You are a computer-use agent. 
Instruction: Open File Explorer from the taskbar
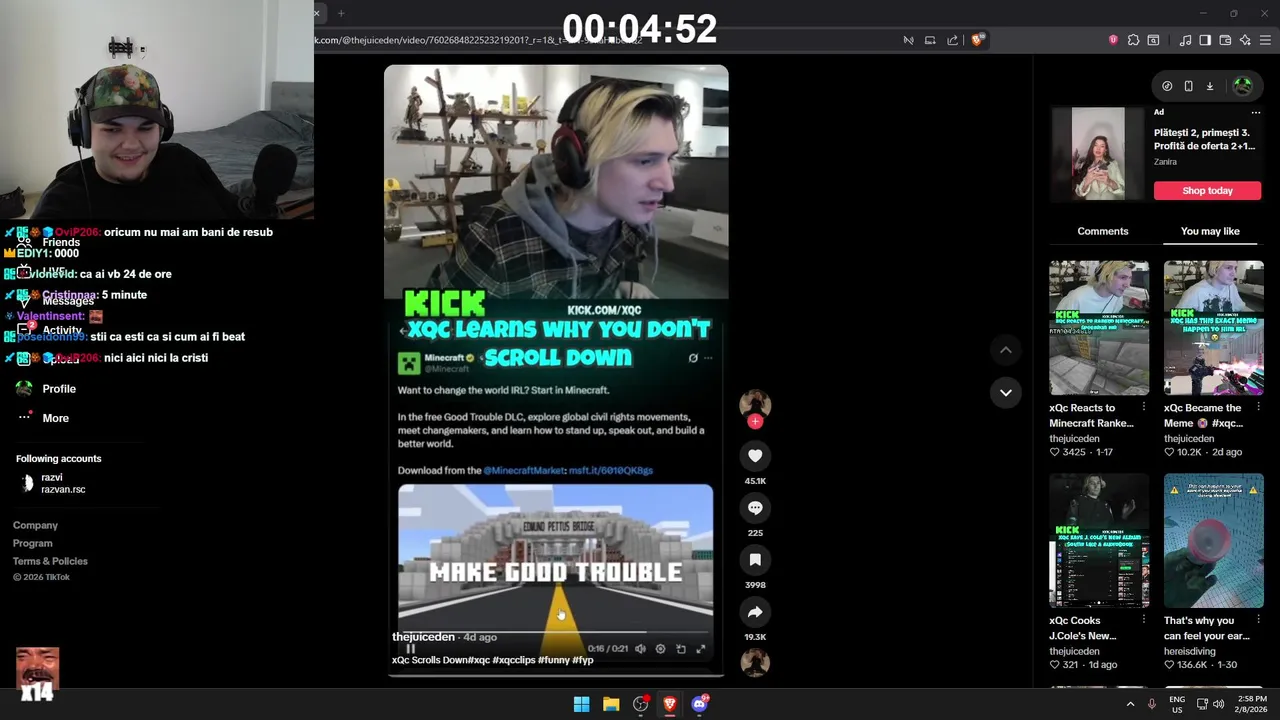pos(611,704)
